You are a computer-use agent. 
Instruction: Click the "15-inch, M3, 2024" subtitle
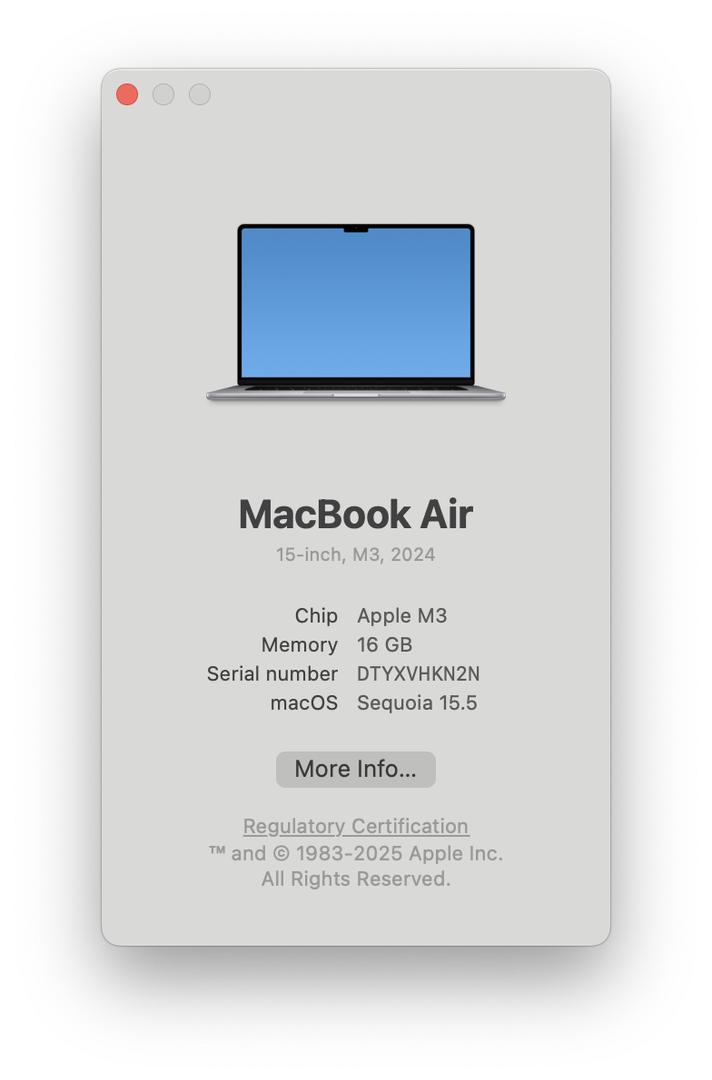pos(355,554)
